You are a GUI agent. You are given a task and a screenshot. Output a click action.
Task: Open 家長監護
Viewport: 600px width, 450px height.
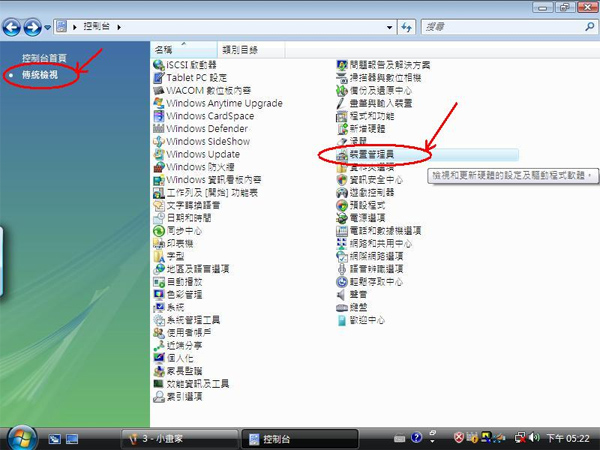click(x=178, y=371)
